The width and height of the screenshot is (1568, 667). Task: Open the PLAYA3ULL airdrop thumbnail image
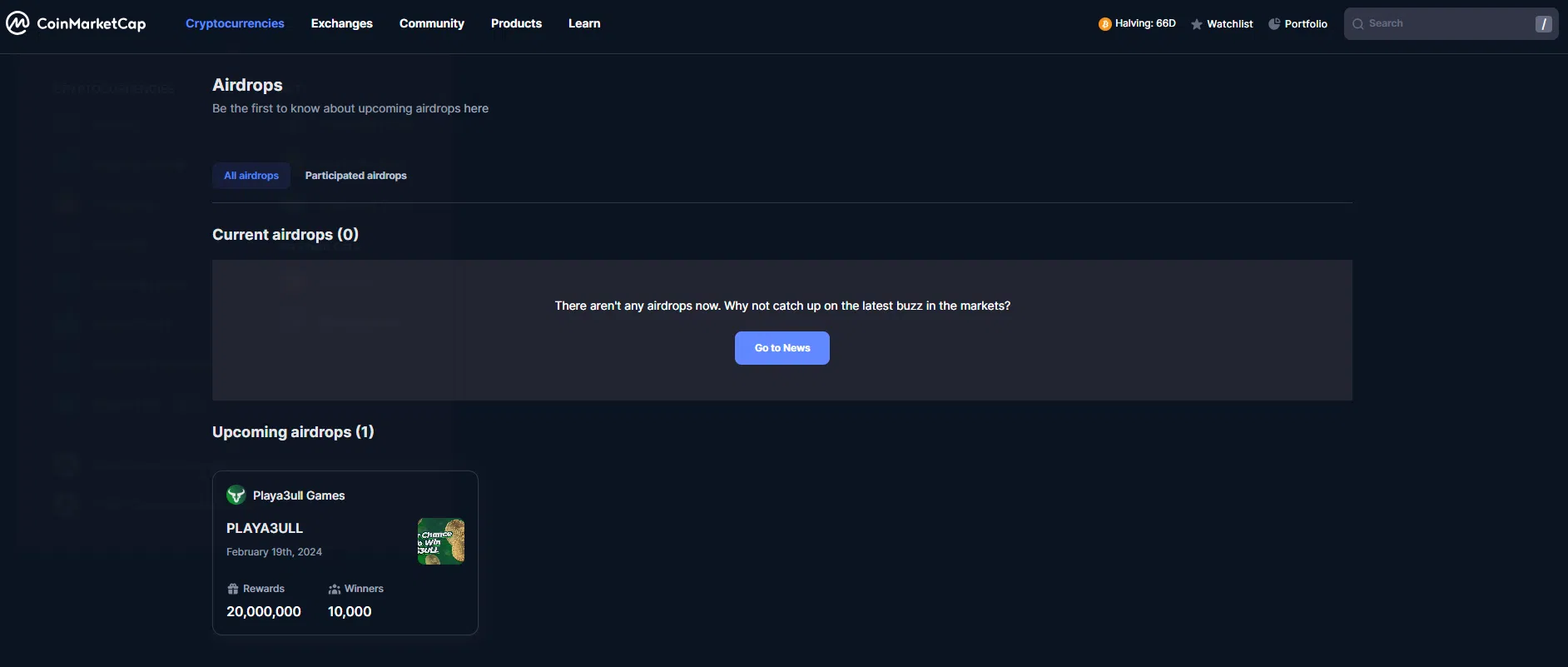[x=441, y=541]
